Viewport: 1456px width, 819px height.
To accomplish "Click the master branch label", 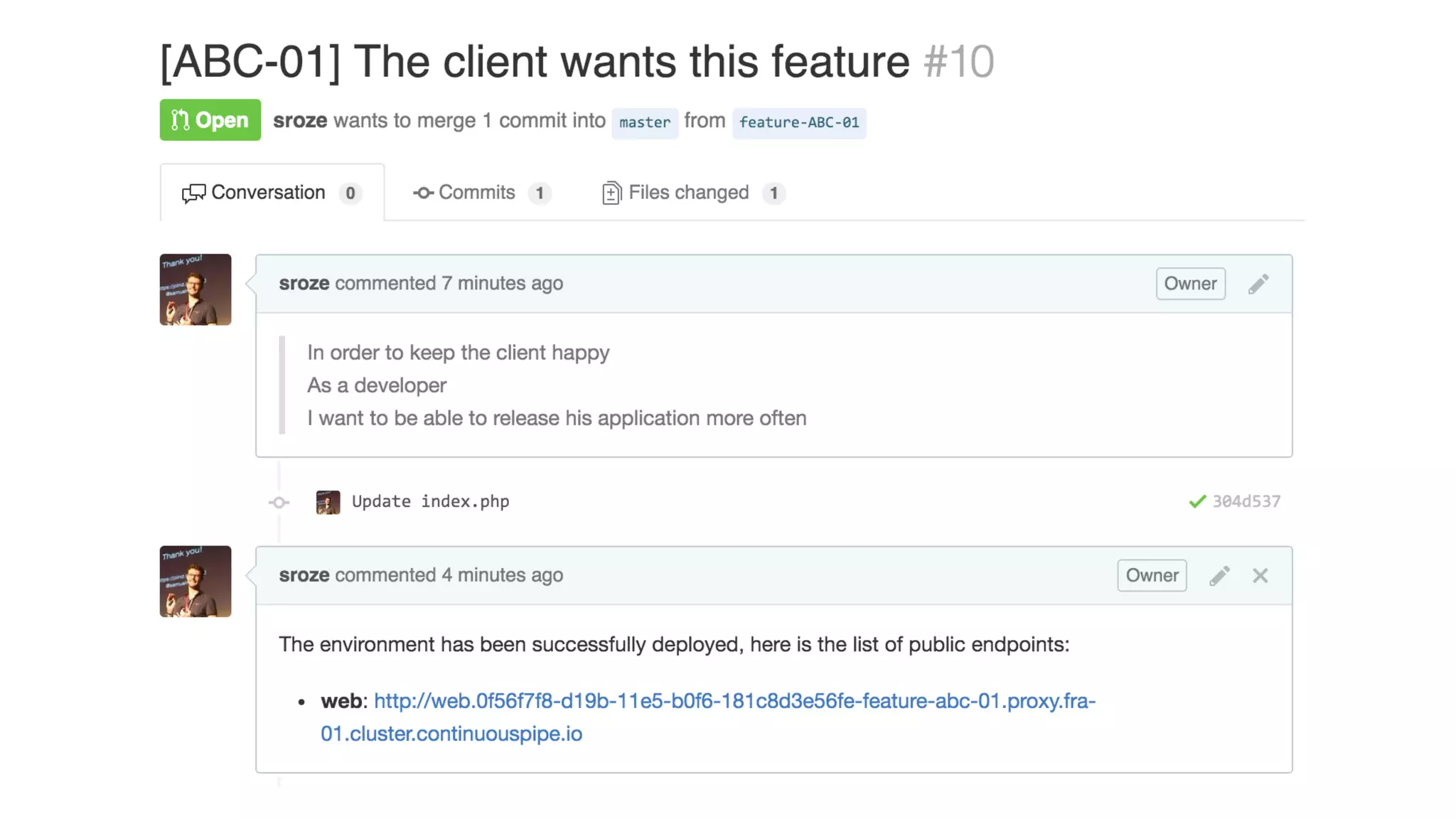I will [644, 122].
